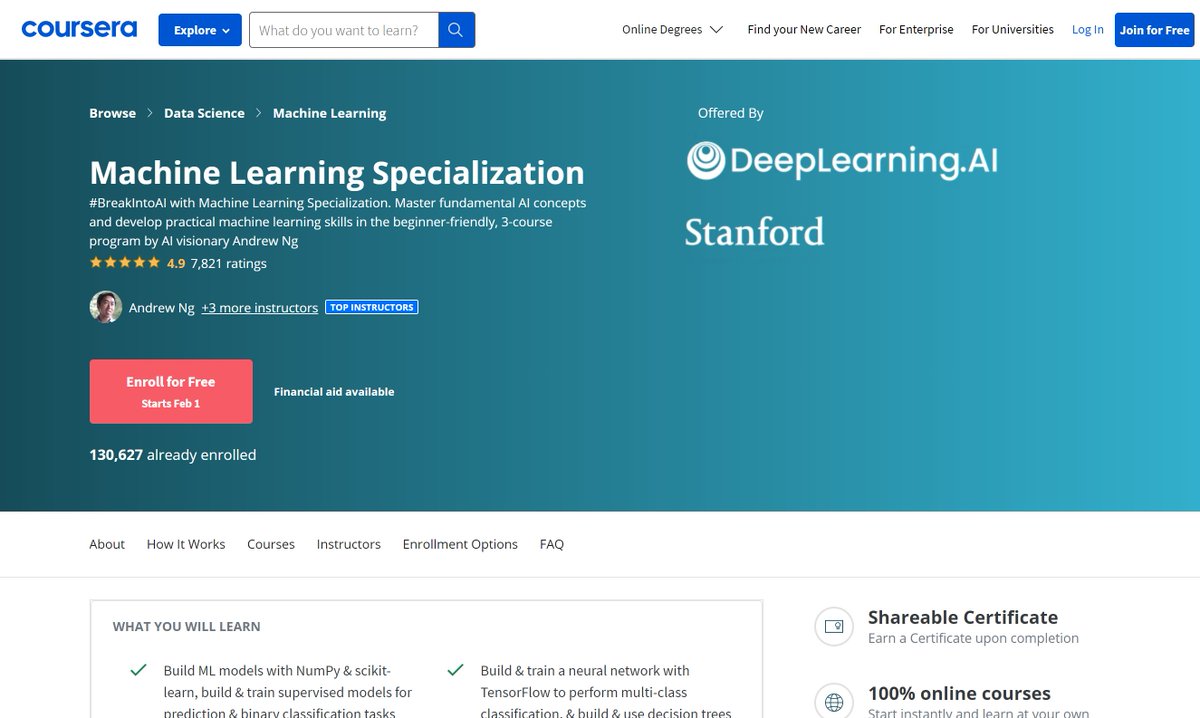Click the Stanford logo
Screen dimensions: 1200x718
click(755, 232)
